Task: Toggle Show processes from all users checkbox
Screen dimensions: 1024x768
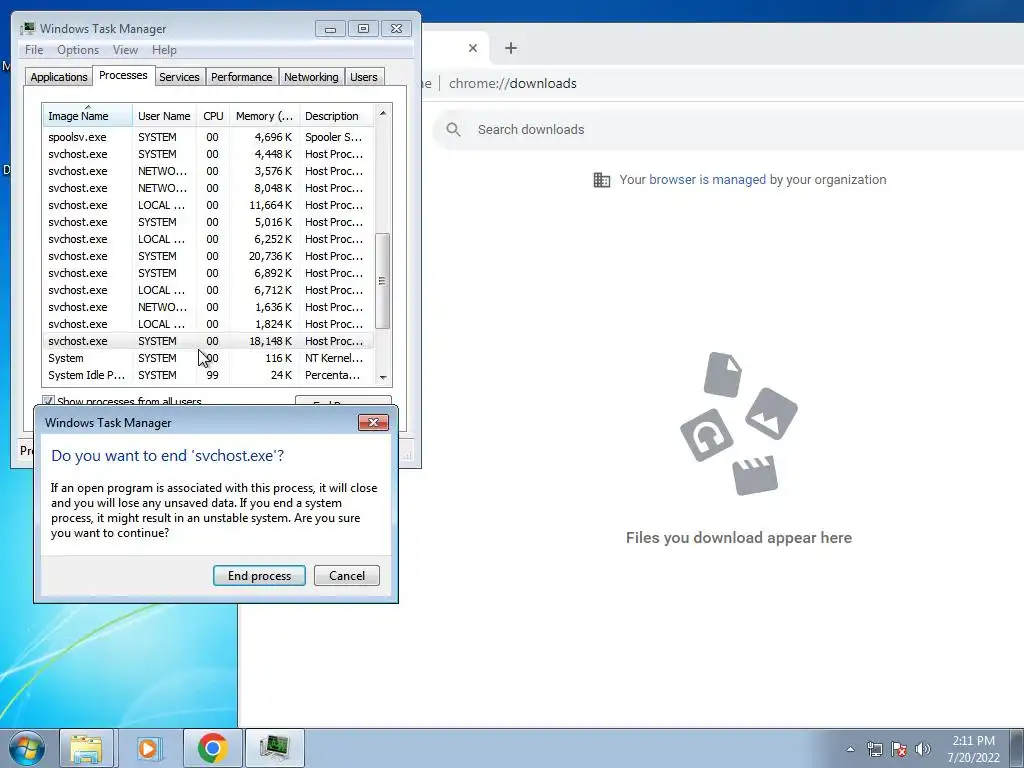Action: tap(48, 401)
